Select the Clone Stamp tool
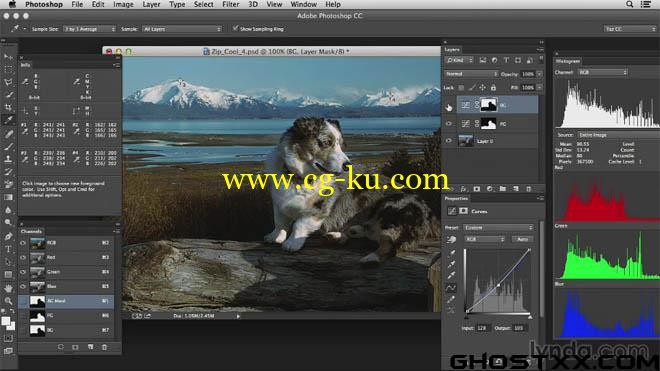 [x=8, y=159]
